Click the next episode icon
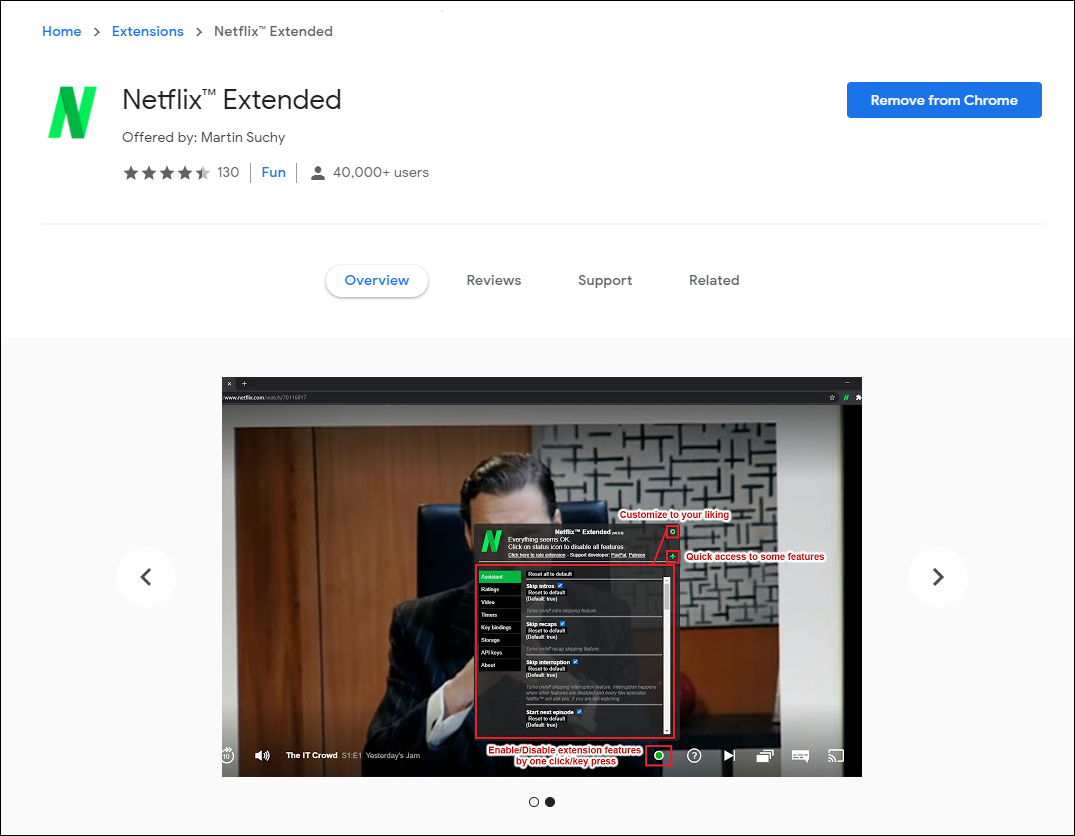The width and height of the screenshot is (1075, 836). click(729, 756)
